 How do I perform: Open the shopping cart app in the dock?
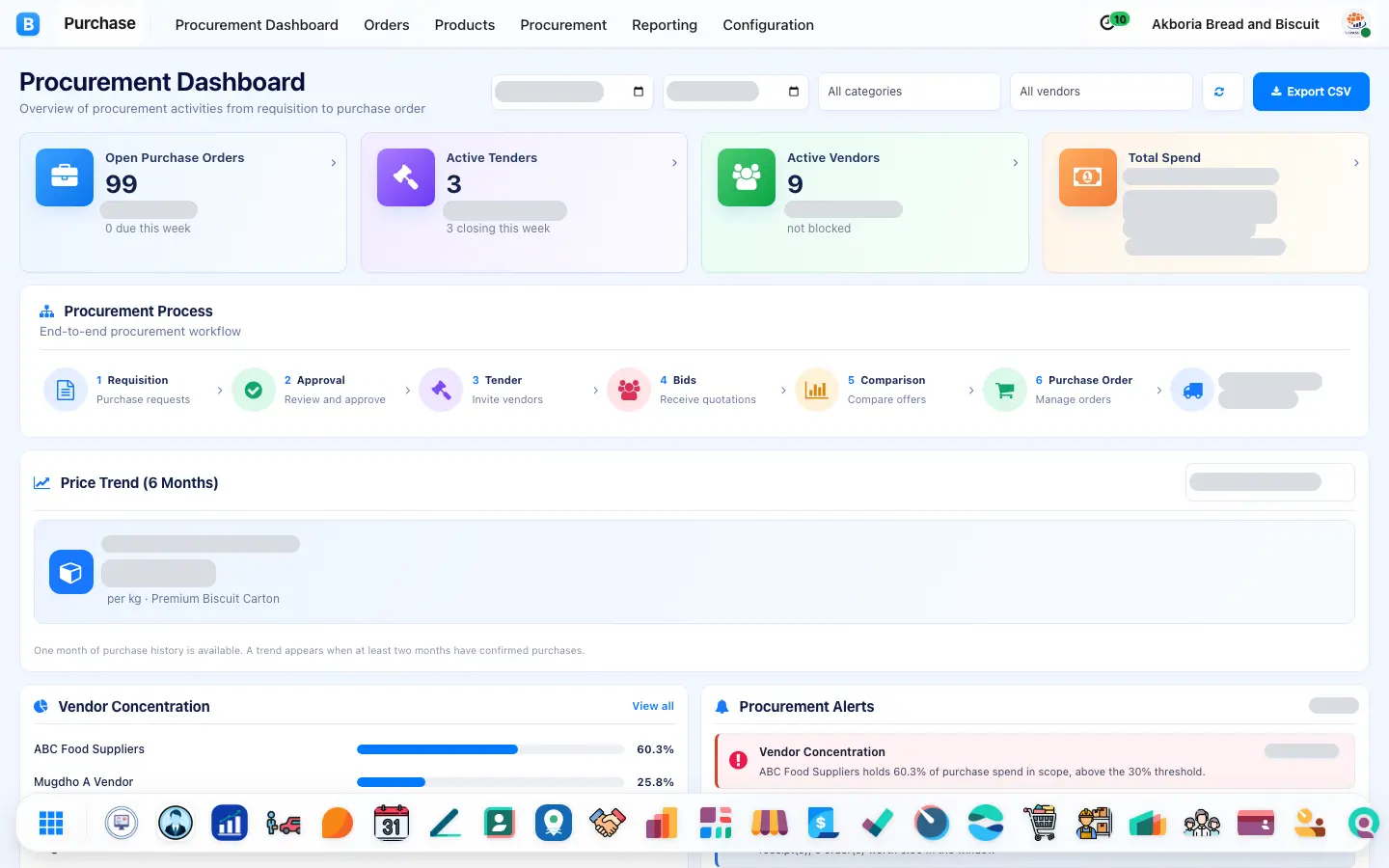pos(1040,823)
